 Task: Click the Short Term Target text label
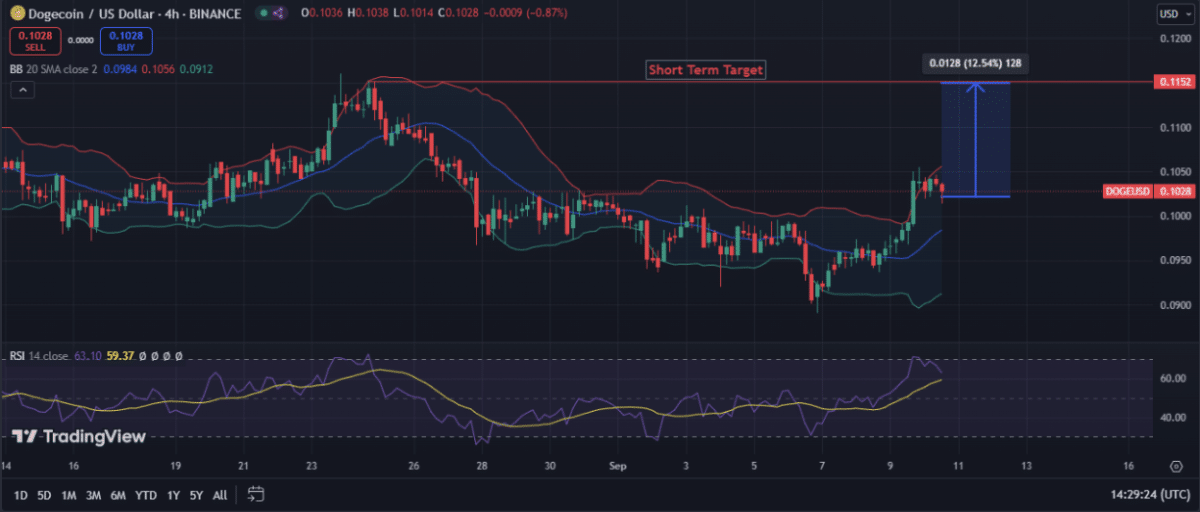tap(705, 70)
